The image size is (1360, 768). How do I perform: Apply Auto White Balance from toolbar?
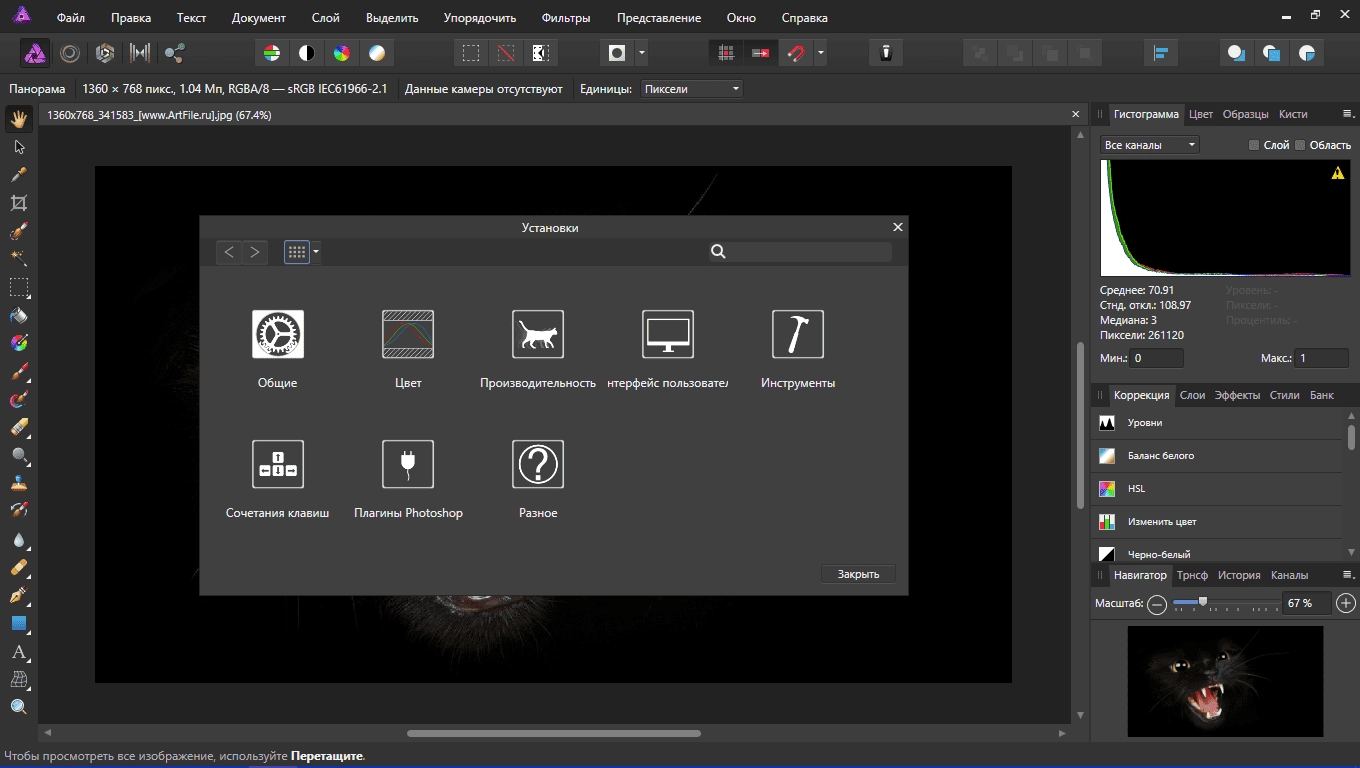[377, 53]
